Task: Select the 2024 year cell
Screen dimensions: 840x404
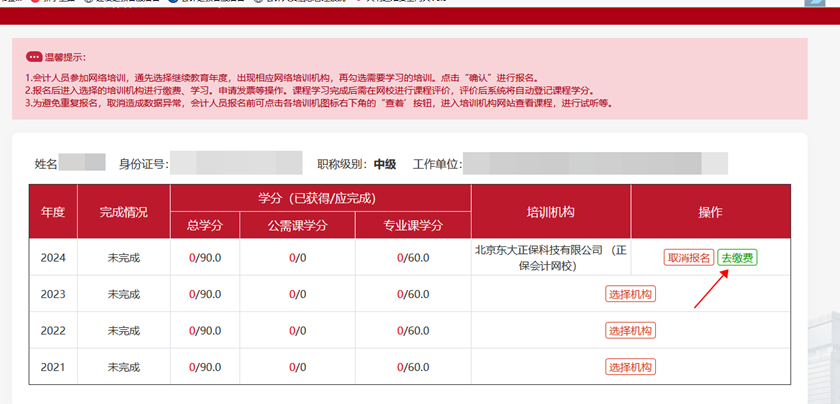Action: (52, 258)
